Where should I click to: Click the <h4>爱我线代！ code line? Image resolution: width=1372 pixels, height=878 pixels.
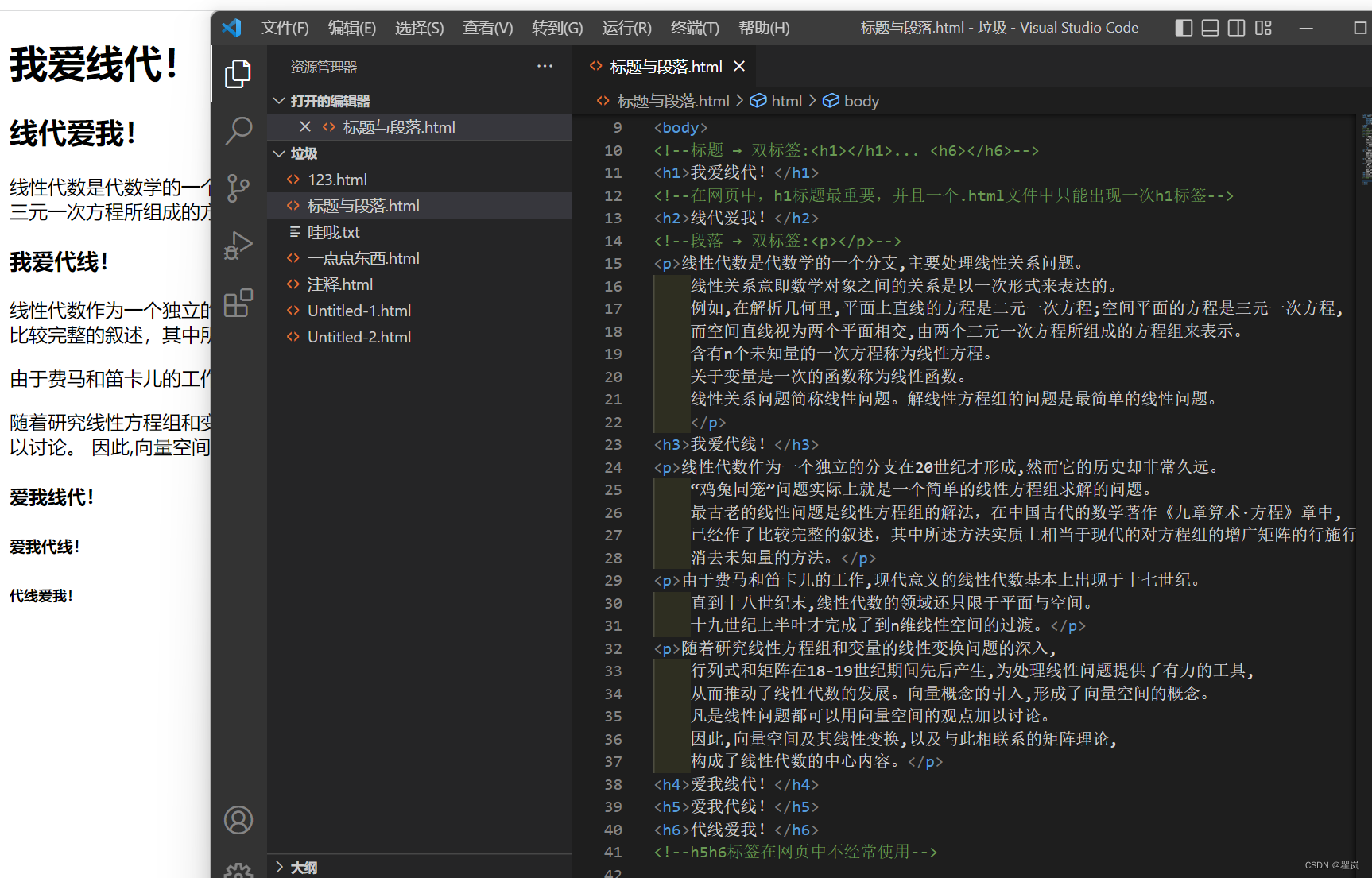coord(736,784)
